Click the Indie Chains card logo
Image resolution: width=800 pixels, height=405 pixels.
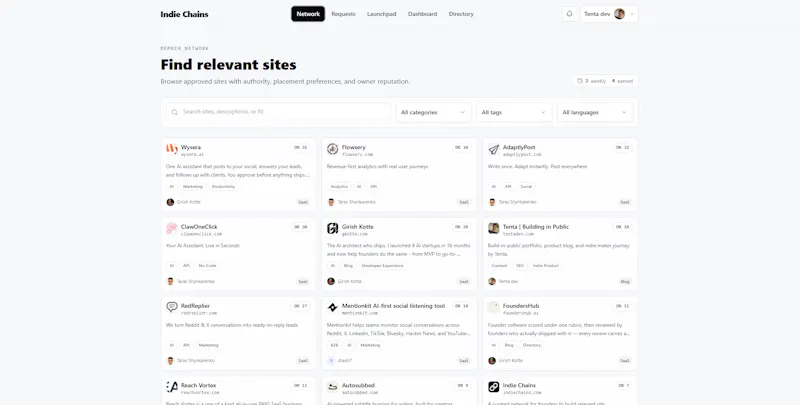click(x=493, y=387)
